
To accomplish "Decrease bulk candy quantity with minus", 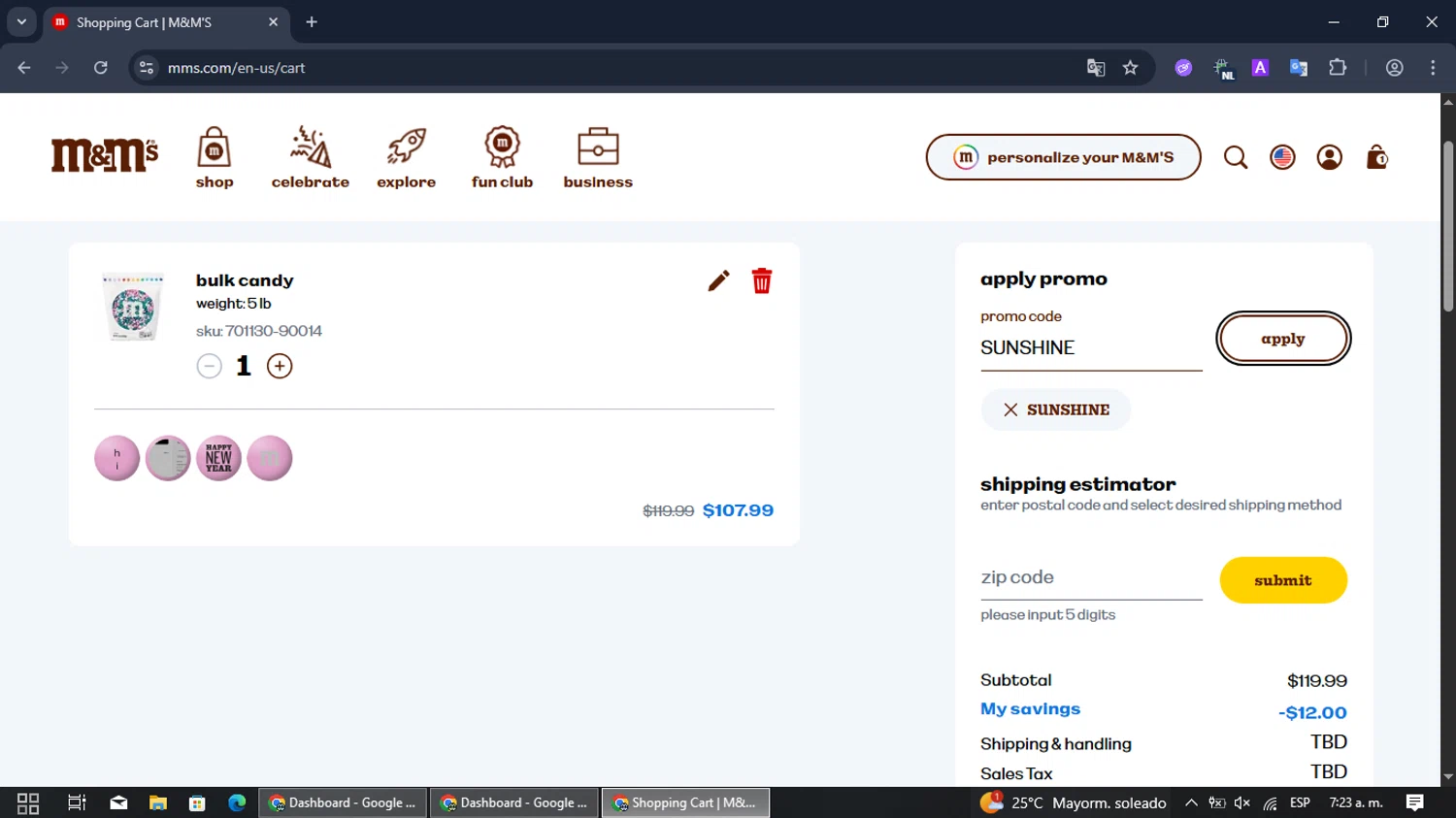I will point(209,366).
